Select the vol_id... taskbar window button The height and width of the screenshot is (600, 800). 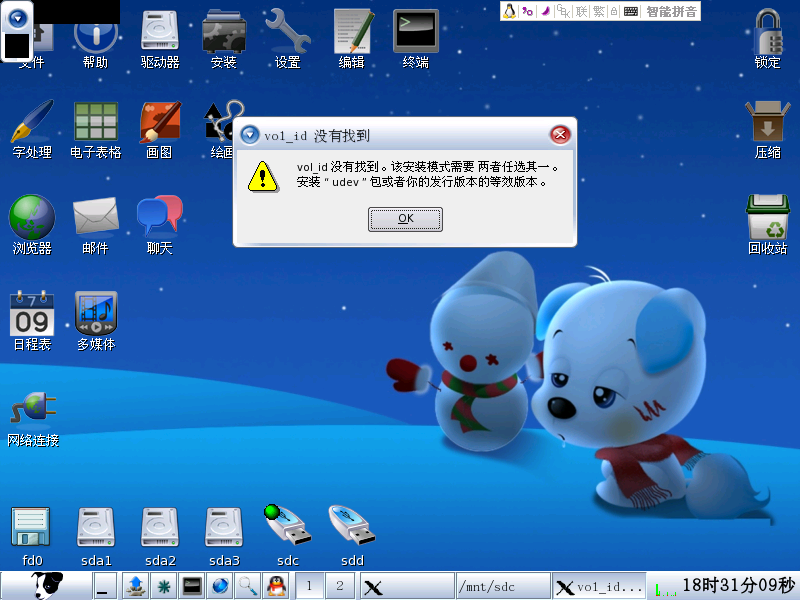(599, 586)
